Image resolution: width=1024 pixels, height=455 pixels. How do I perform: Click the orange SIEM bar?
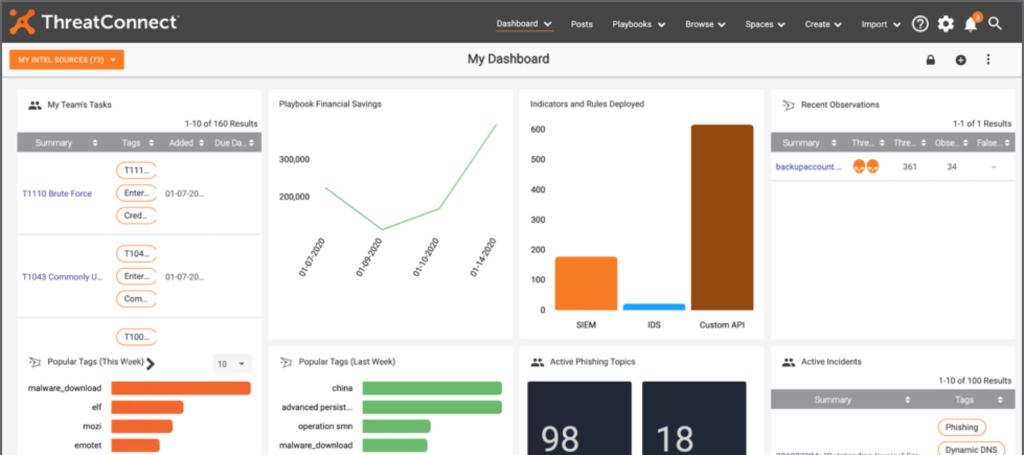pyautogui.click(x=586, y=283)
